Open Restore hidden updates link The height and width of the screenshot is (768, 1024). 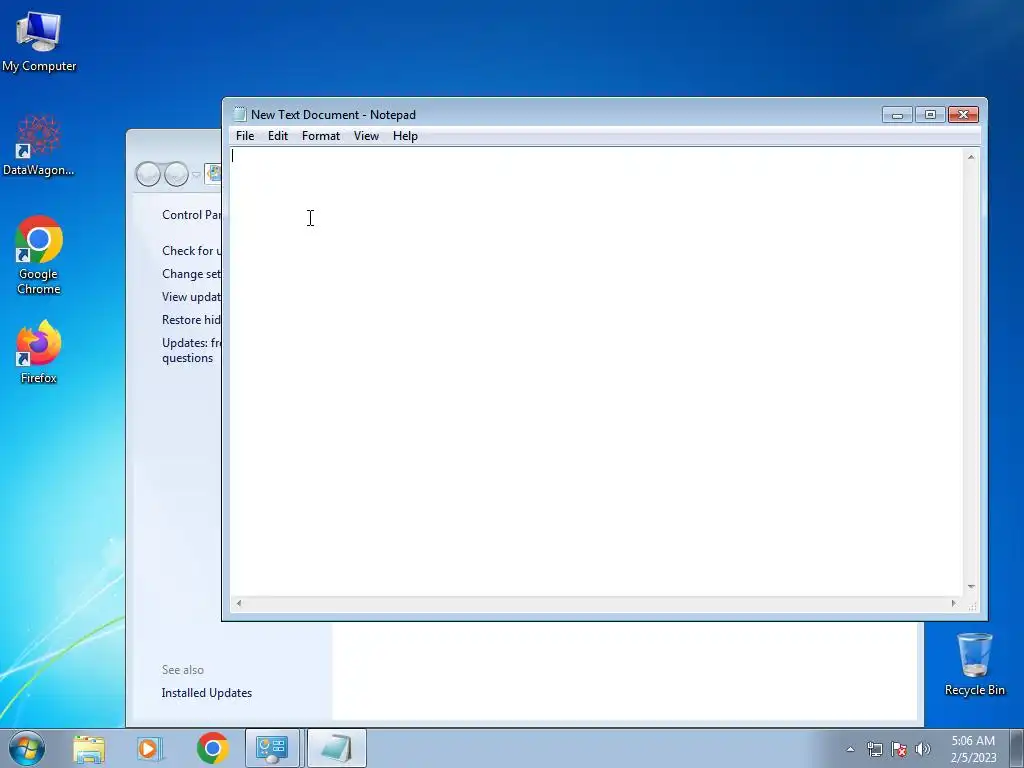point(191,319)
